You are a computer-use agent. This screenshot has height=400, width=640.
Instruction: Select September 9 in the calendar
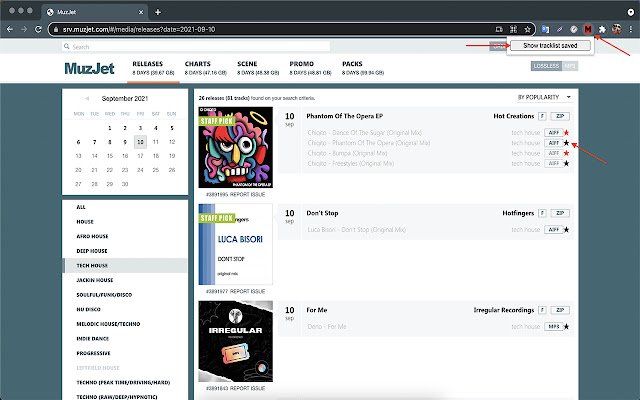click(x=125, y=142)
